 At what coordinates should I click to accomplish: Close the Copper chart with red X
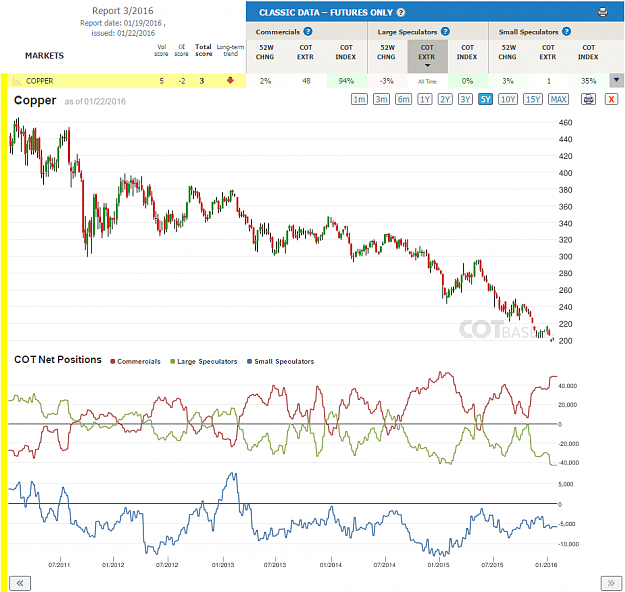click(x=611, y=99)
